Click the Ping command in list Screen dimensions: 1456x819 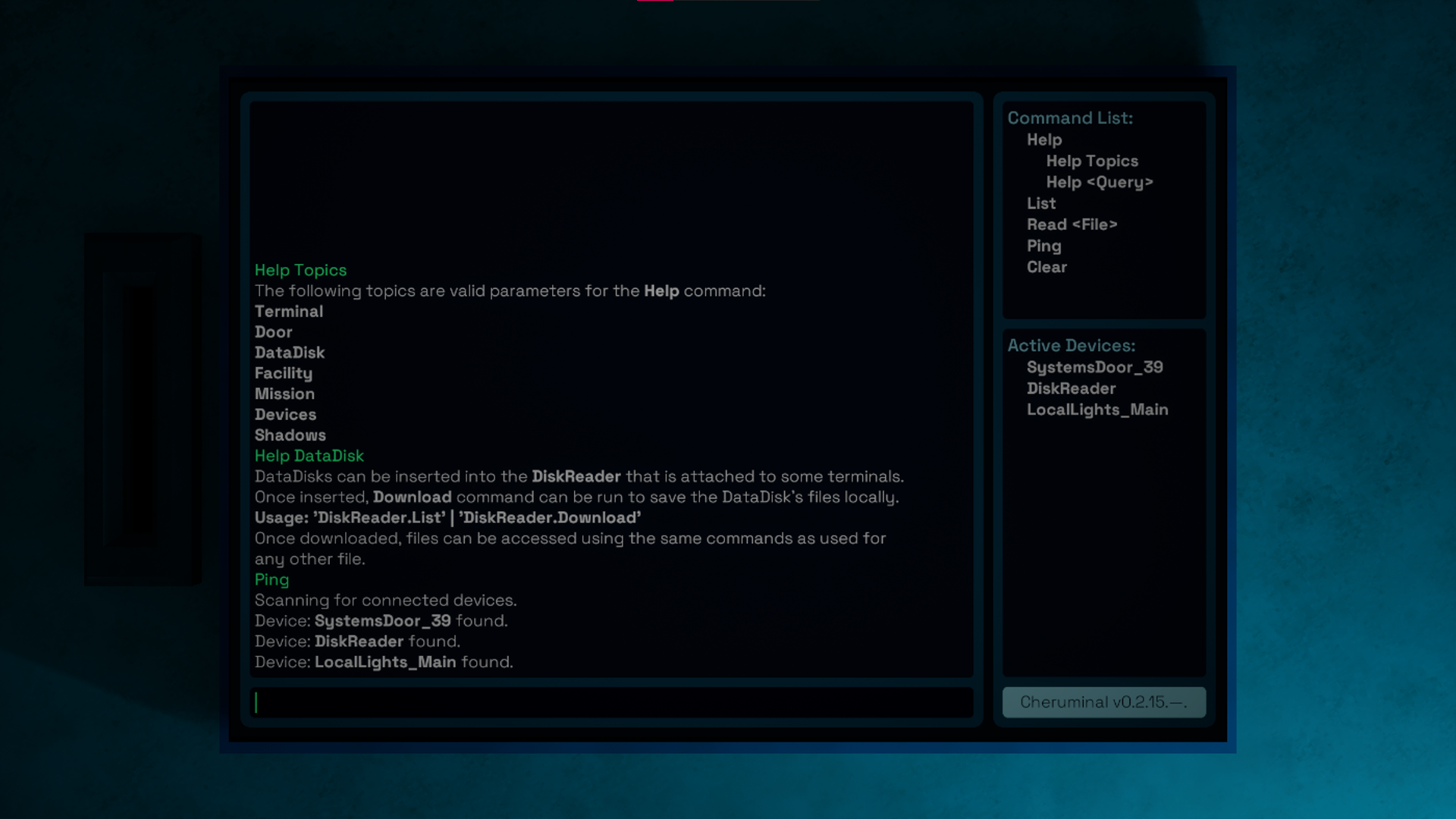pos(1043,246)
